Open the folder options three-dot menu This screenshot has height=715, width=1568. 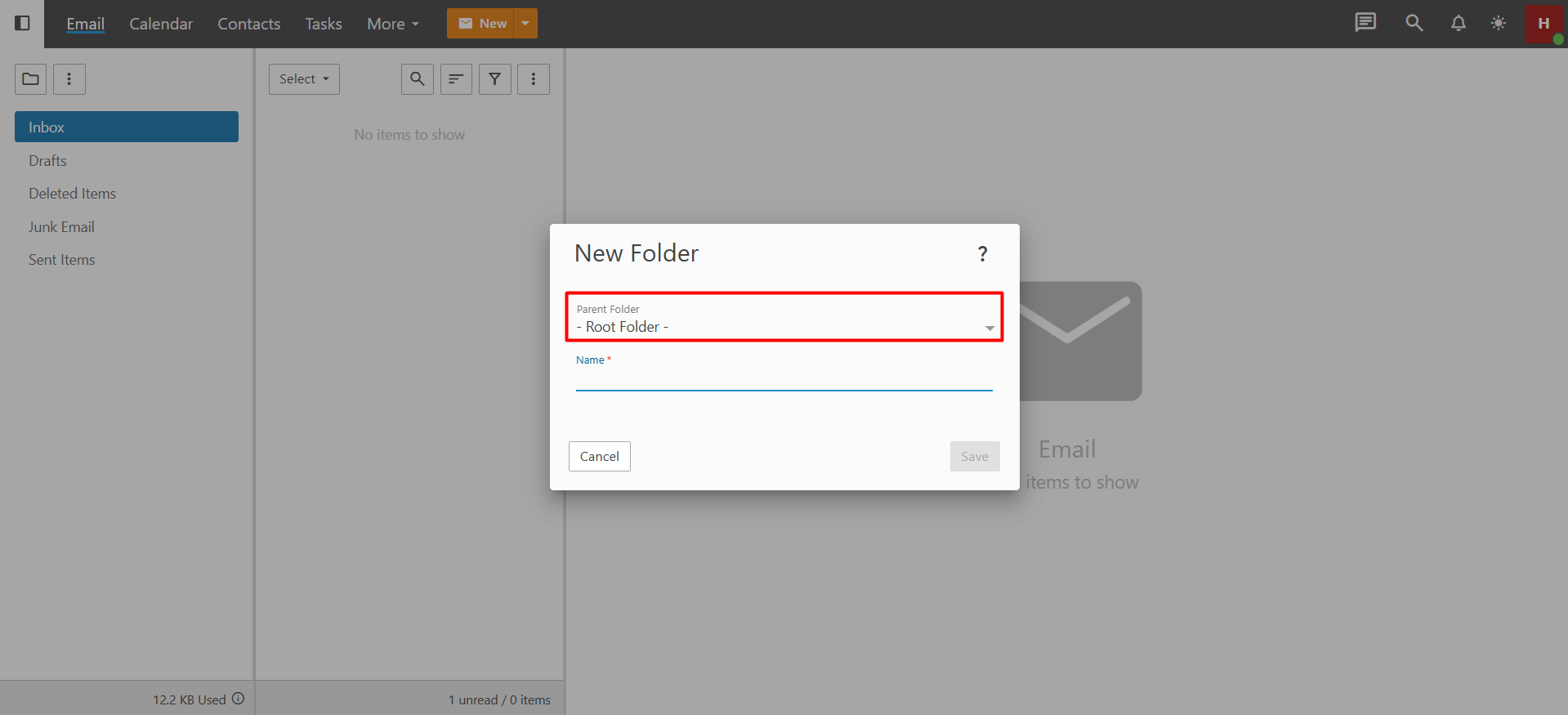click(69, 79)
